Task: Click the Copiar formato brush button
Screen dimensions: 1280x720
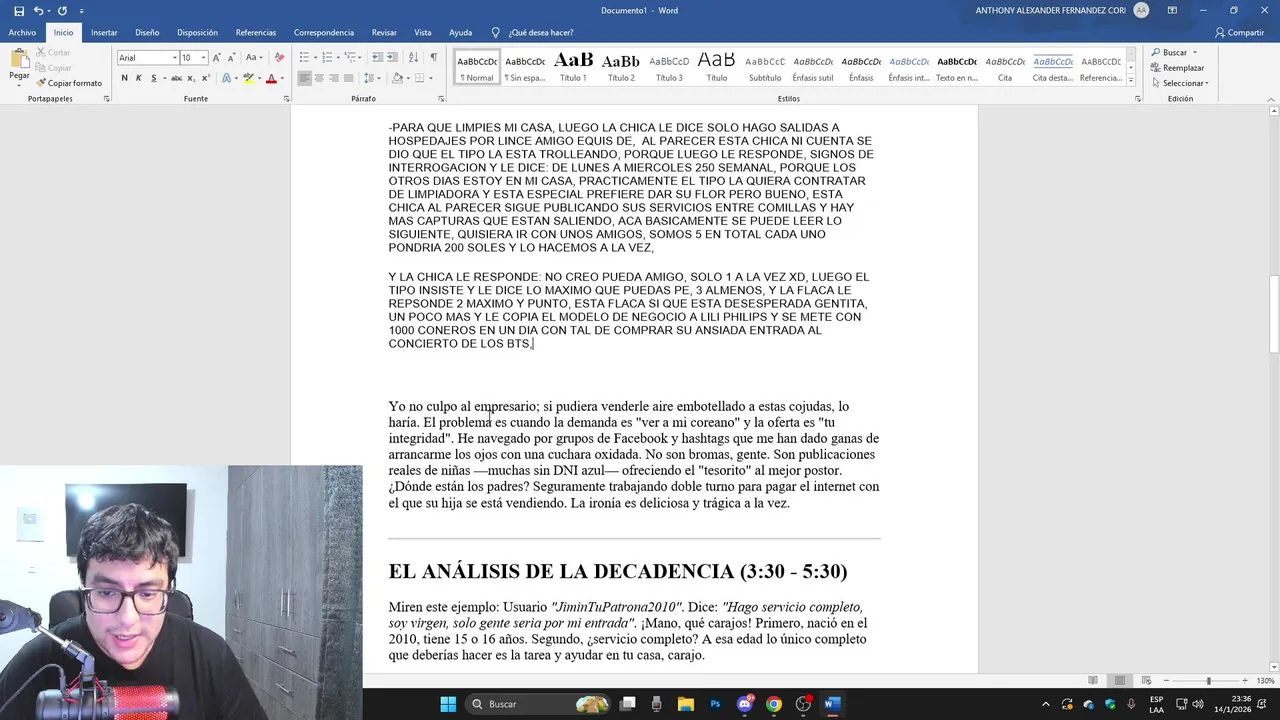Action: 69,83
